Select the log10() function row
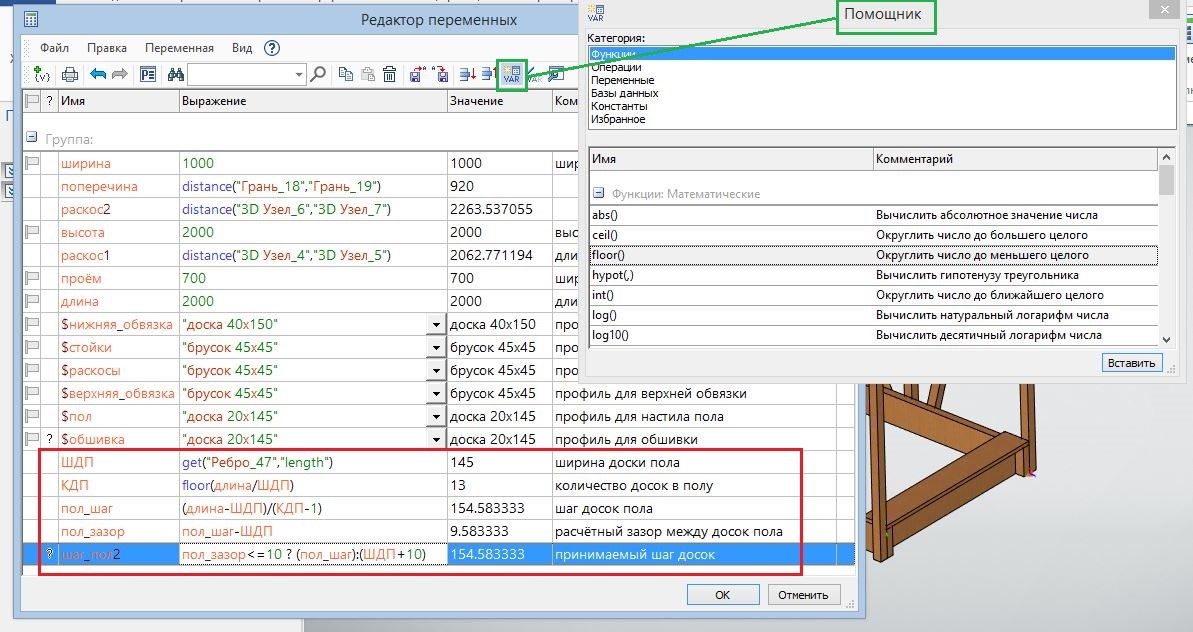This screenshot has height=632, width=1193. click(873, 335)
